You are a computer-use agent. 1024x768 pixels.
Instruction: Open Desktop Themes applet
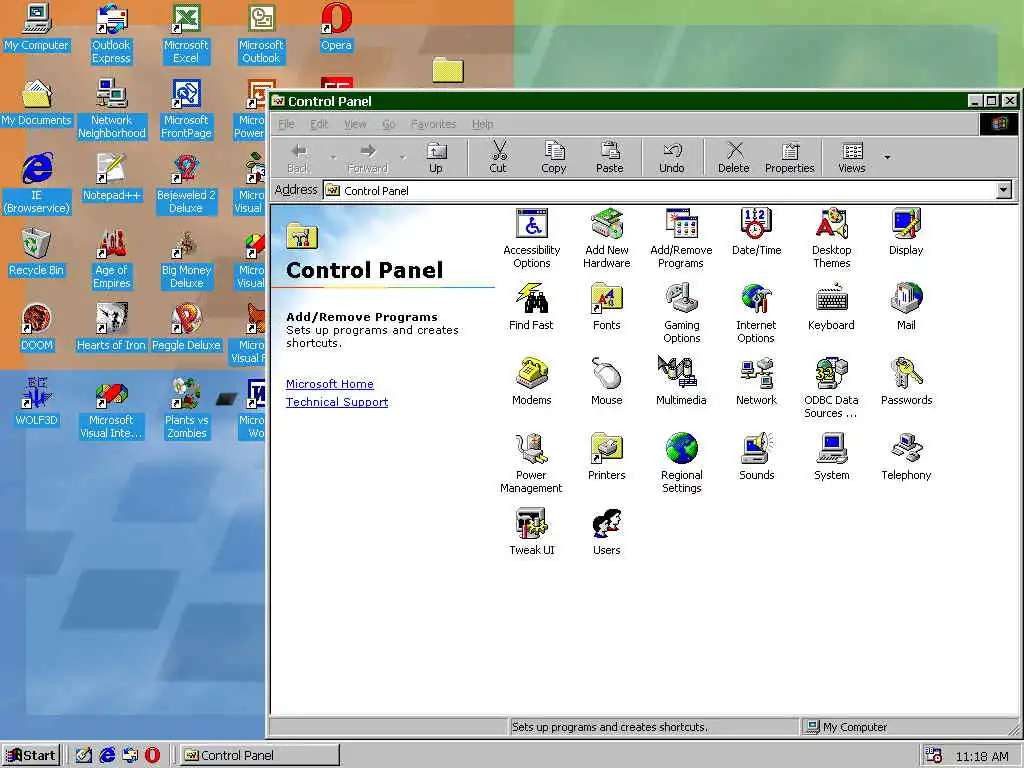(831, 239)
